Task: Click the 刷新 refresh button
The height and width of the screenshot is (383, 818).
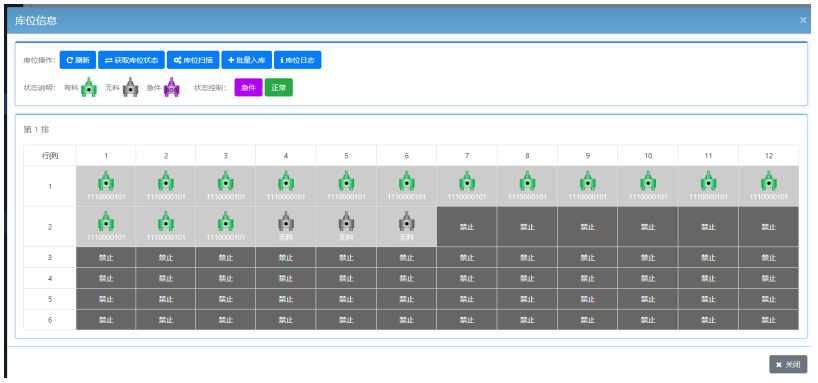Action: pyautogui.click(x=78, y=60)
